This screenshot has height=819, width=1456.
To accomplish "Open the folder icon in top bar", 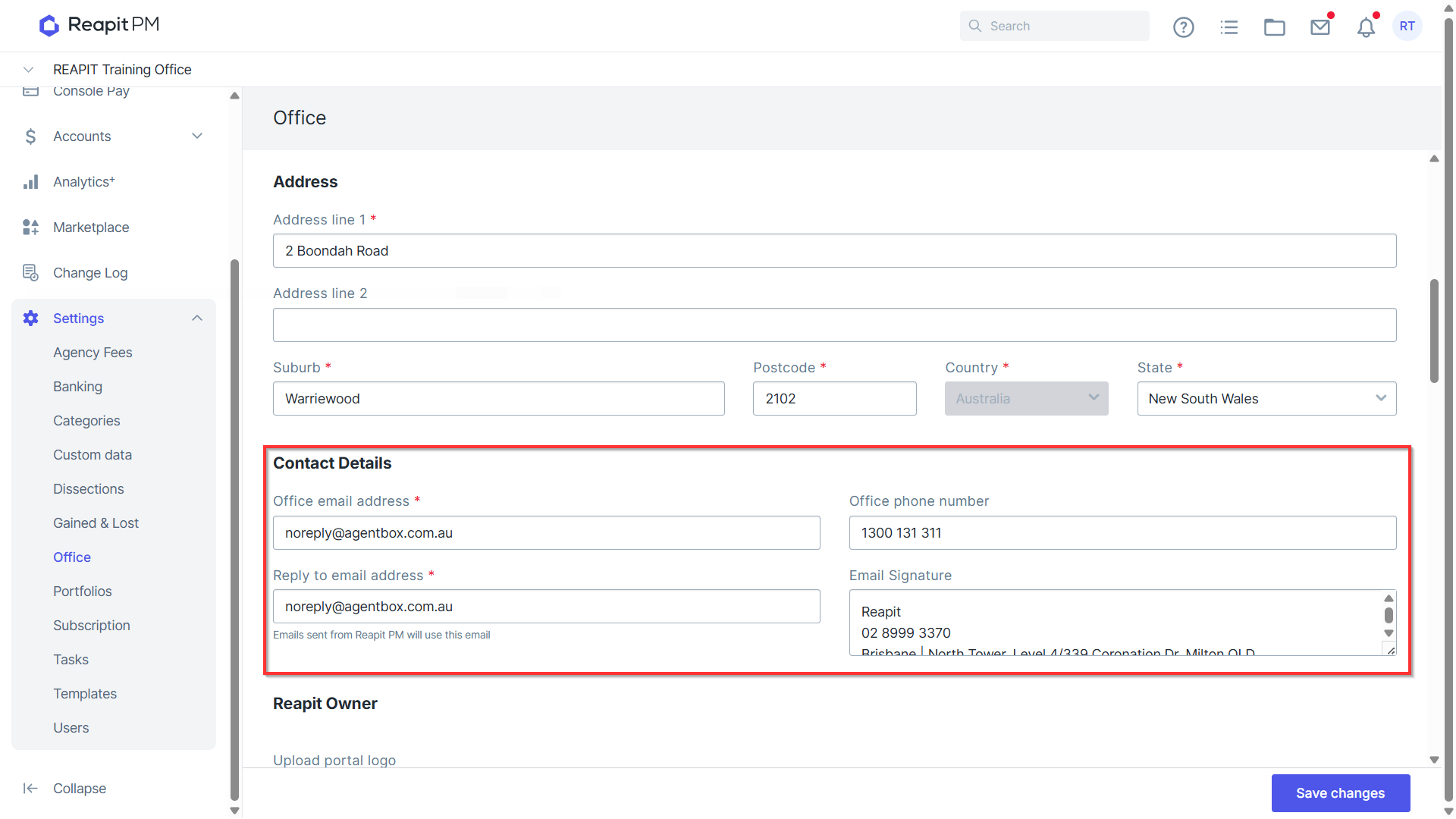I will coord(1275,27).
